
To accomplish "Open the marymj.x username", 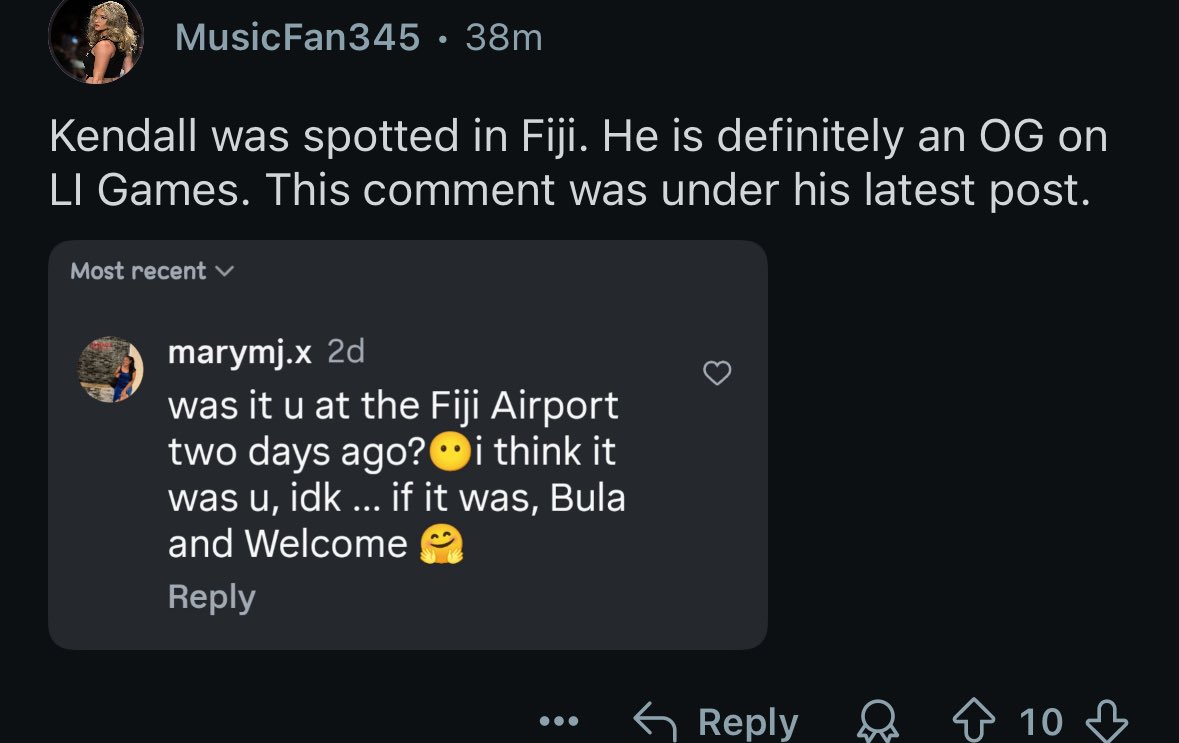I will click(240, 352).
